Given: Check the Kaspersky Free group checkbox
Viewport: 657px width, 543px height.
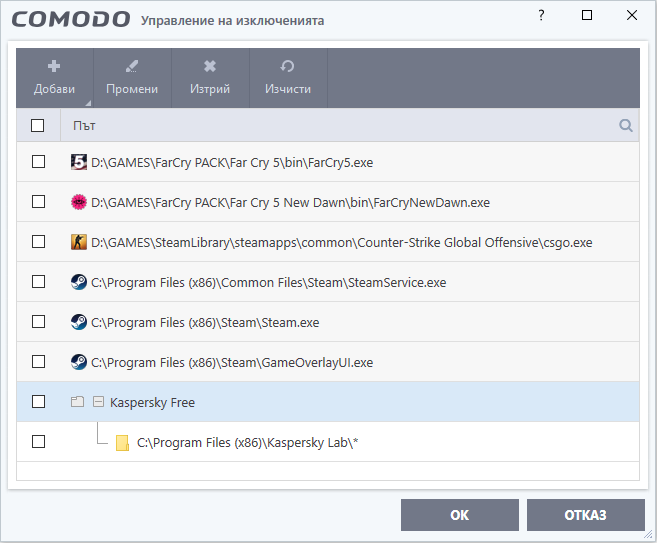Looking at the screenshot, I should point(39,401).
